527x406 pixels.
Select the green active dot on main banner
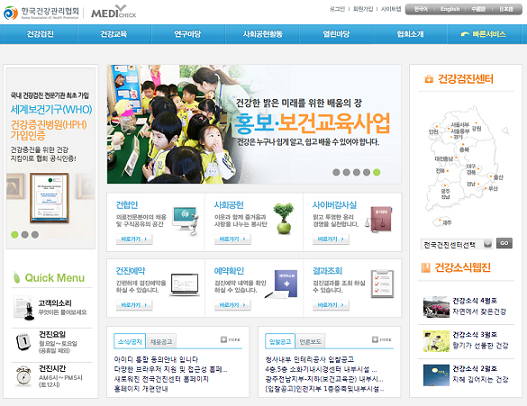pos(377,172)
